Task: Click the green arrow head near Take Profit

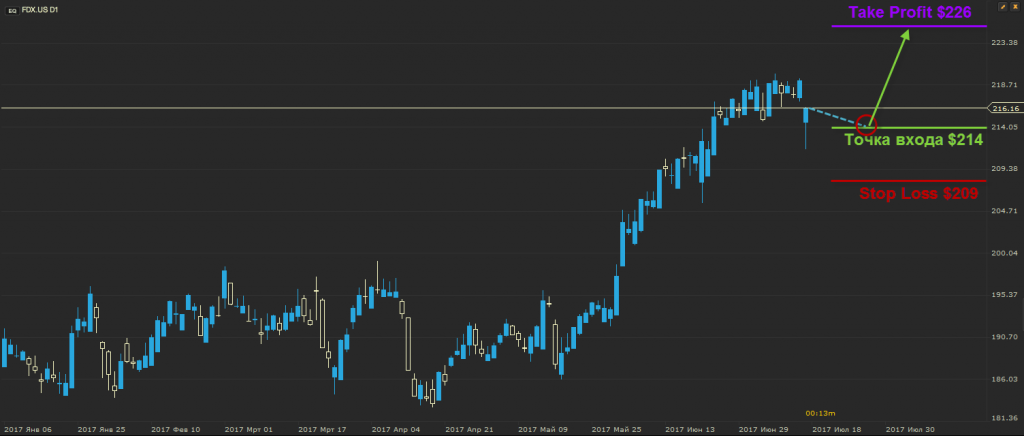Action: pyautogui.click(x=907, y=35)
